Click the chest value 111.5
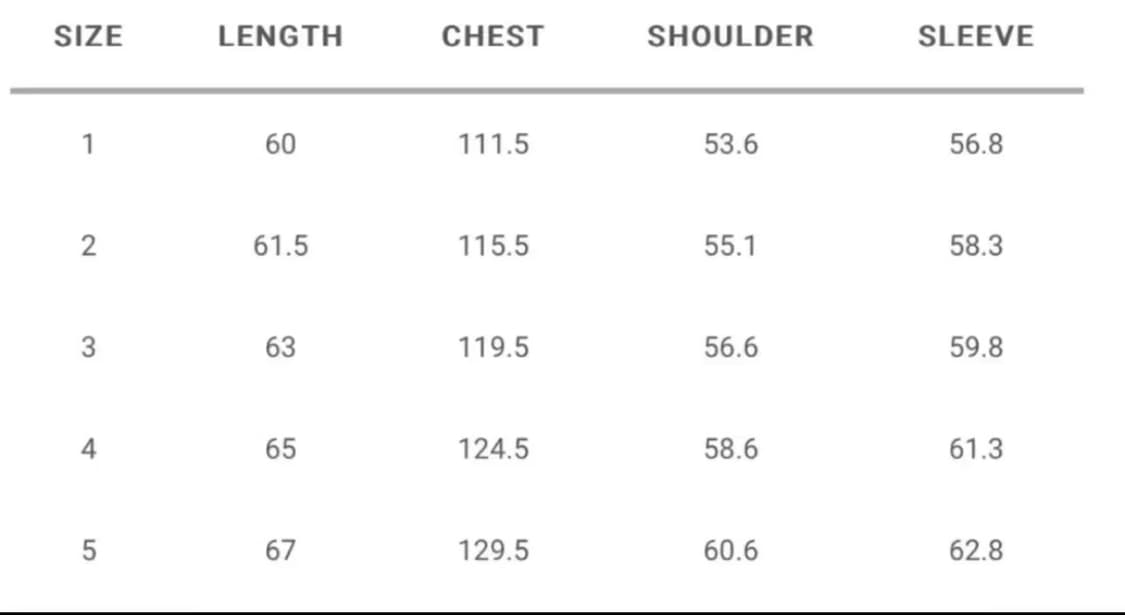 [493, 145]
